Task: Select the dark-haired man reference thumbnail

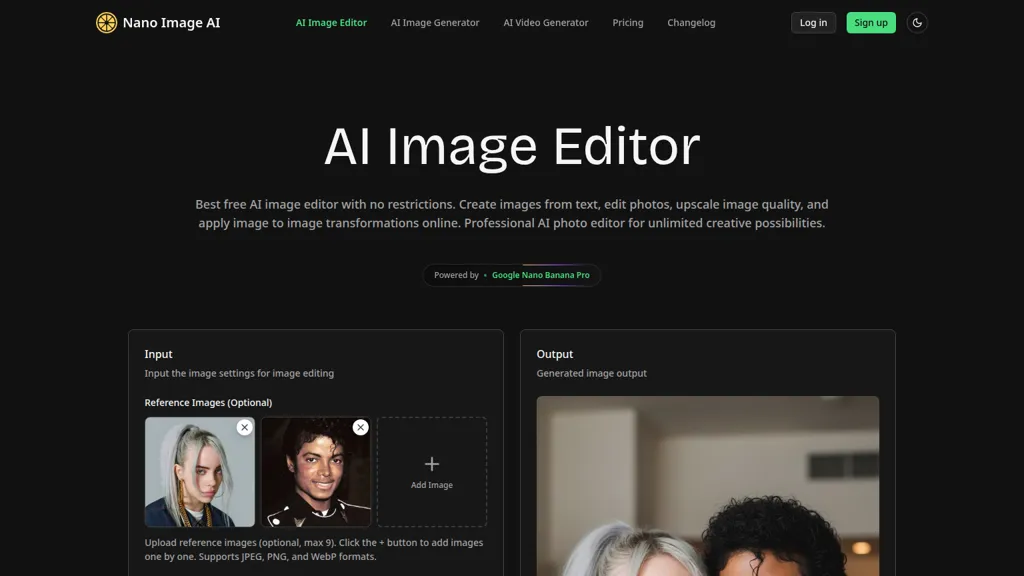Action: click(316, 472)
